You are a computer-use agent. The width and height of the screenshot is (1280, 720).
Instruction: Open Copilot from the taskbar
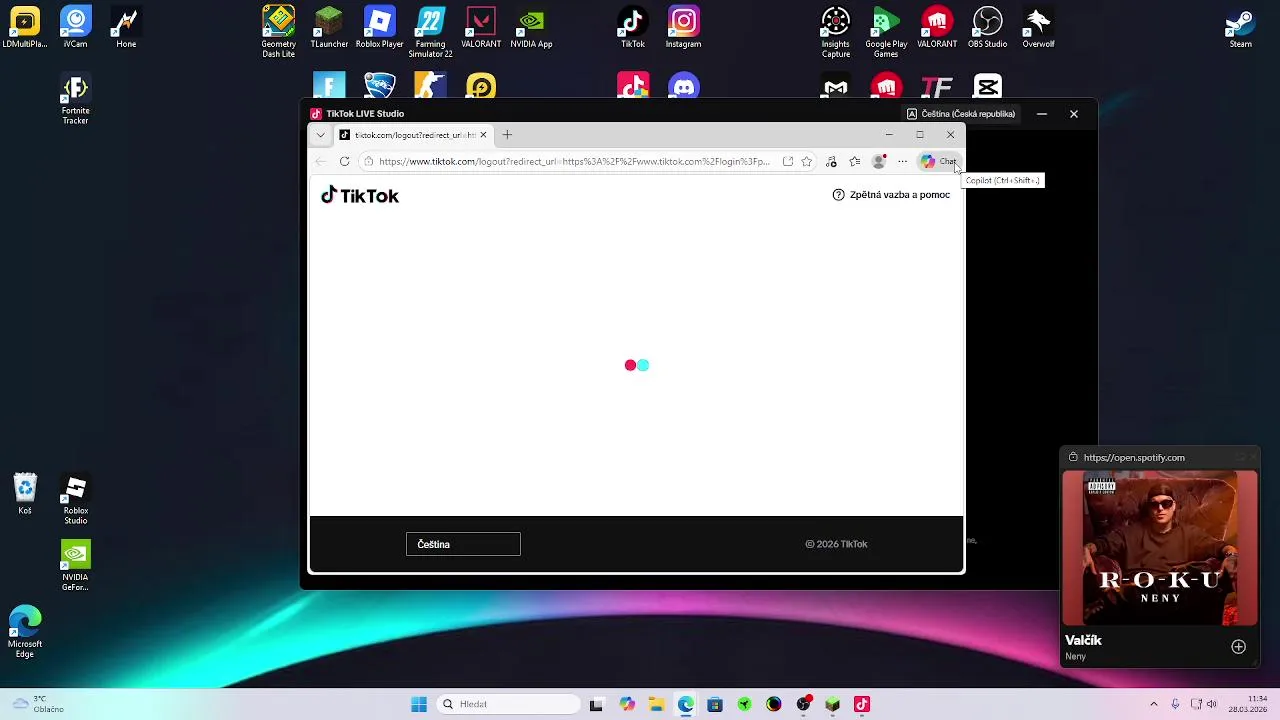627,704
